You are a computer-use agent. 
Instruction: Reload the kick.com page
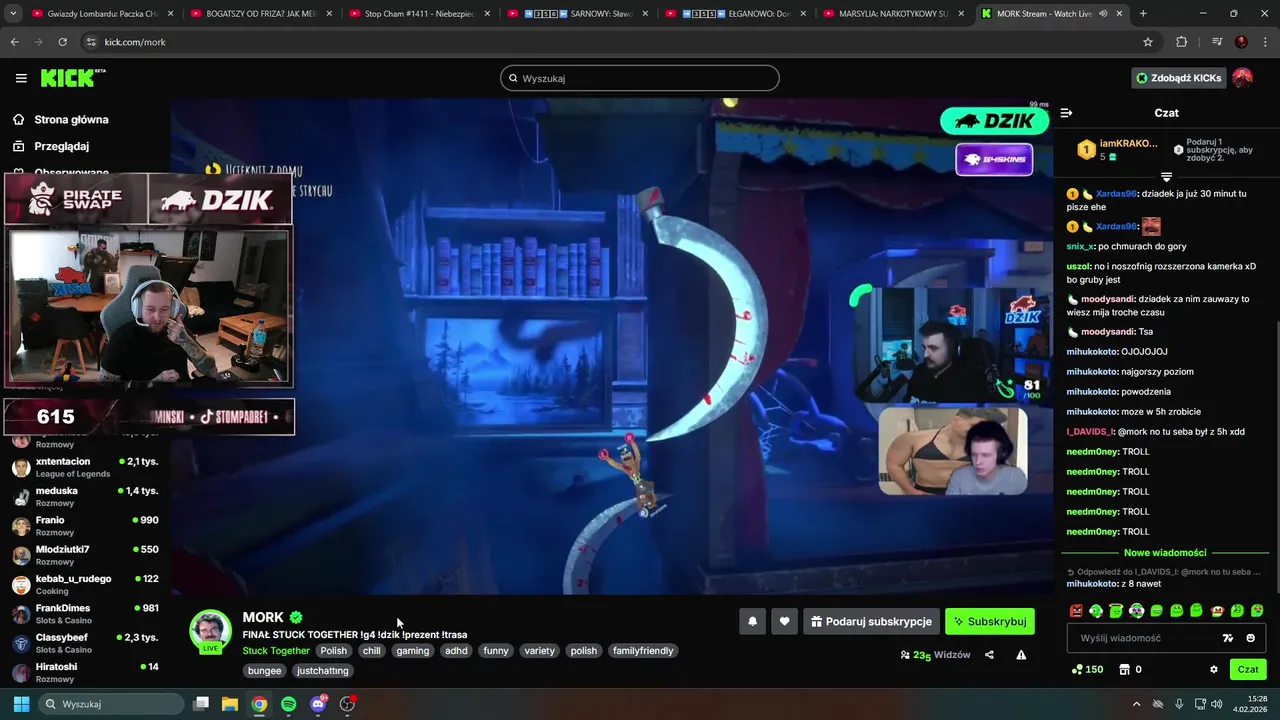click(x=62, y=42)
